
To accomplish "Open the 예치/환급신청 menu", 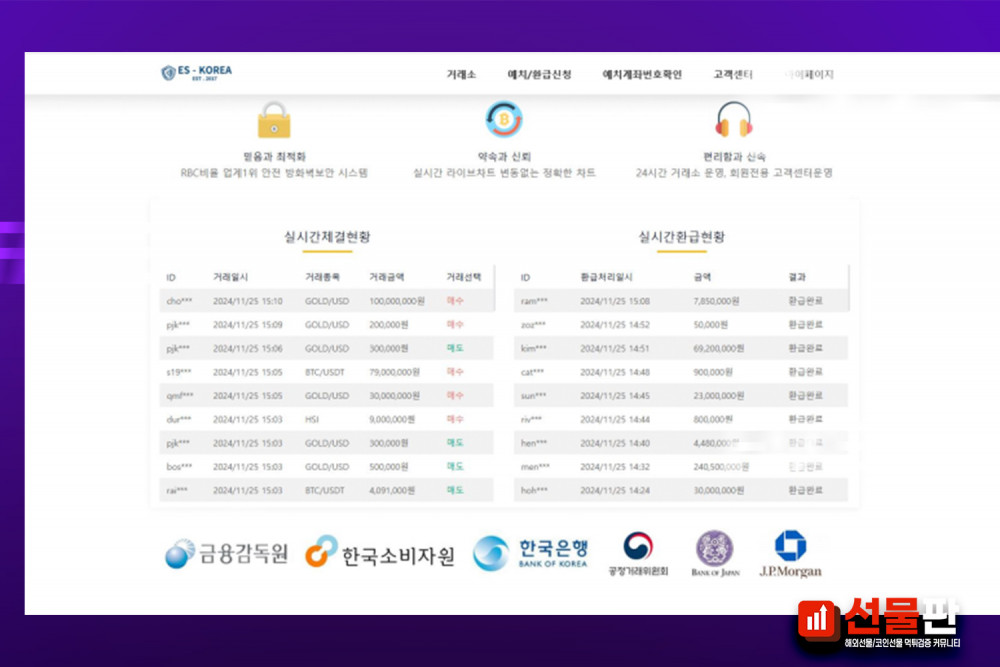I will (x=540, y=75).
